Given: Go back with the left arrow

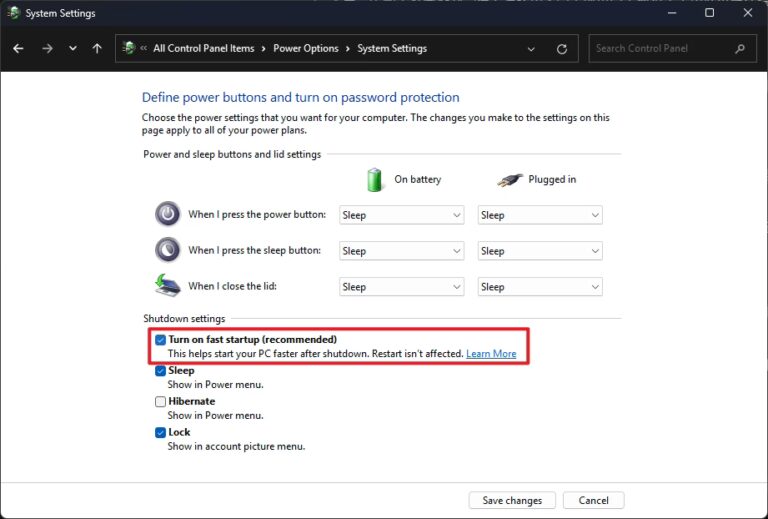Looking at the screenshot, I should pyautogui.click(x=18, y=48).
